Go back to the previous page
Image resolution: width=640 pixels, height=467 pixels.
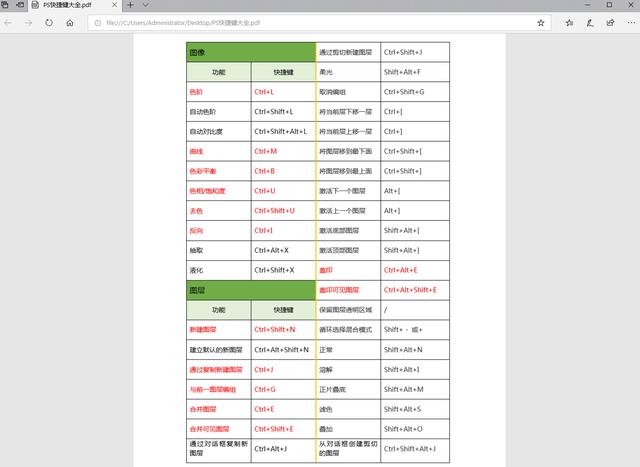coord(8,23)
